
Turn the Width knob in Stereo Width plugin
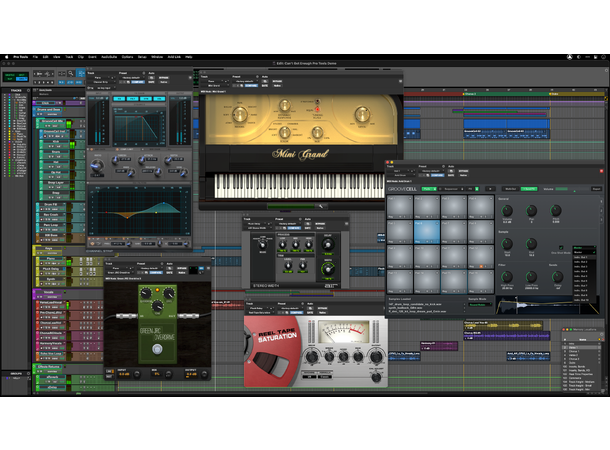tap(328, 269)
